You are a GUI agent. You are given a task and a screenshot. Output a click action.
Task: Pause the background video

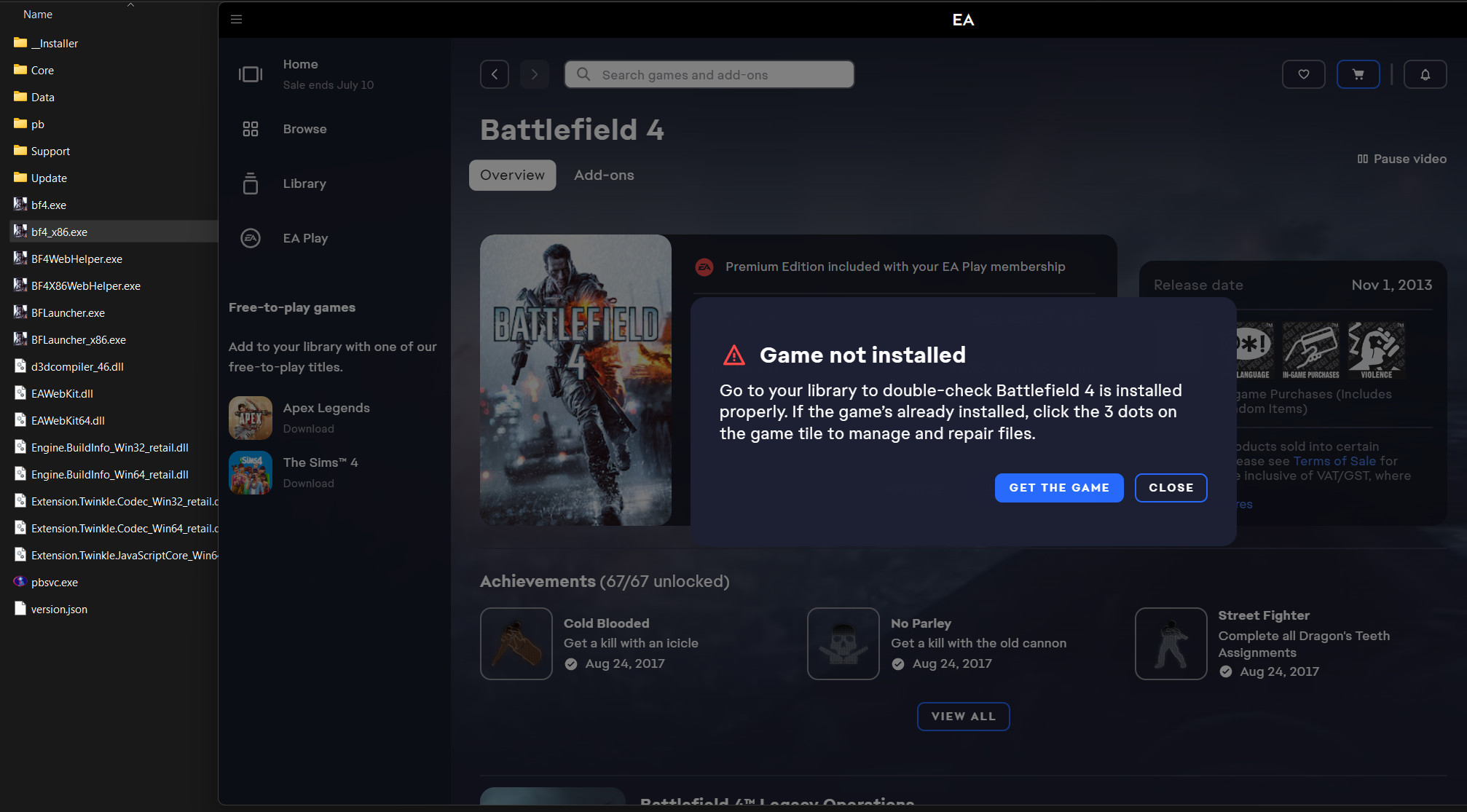tap(1402, 159)
